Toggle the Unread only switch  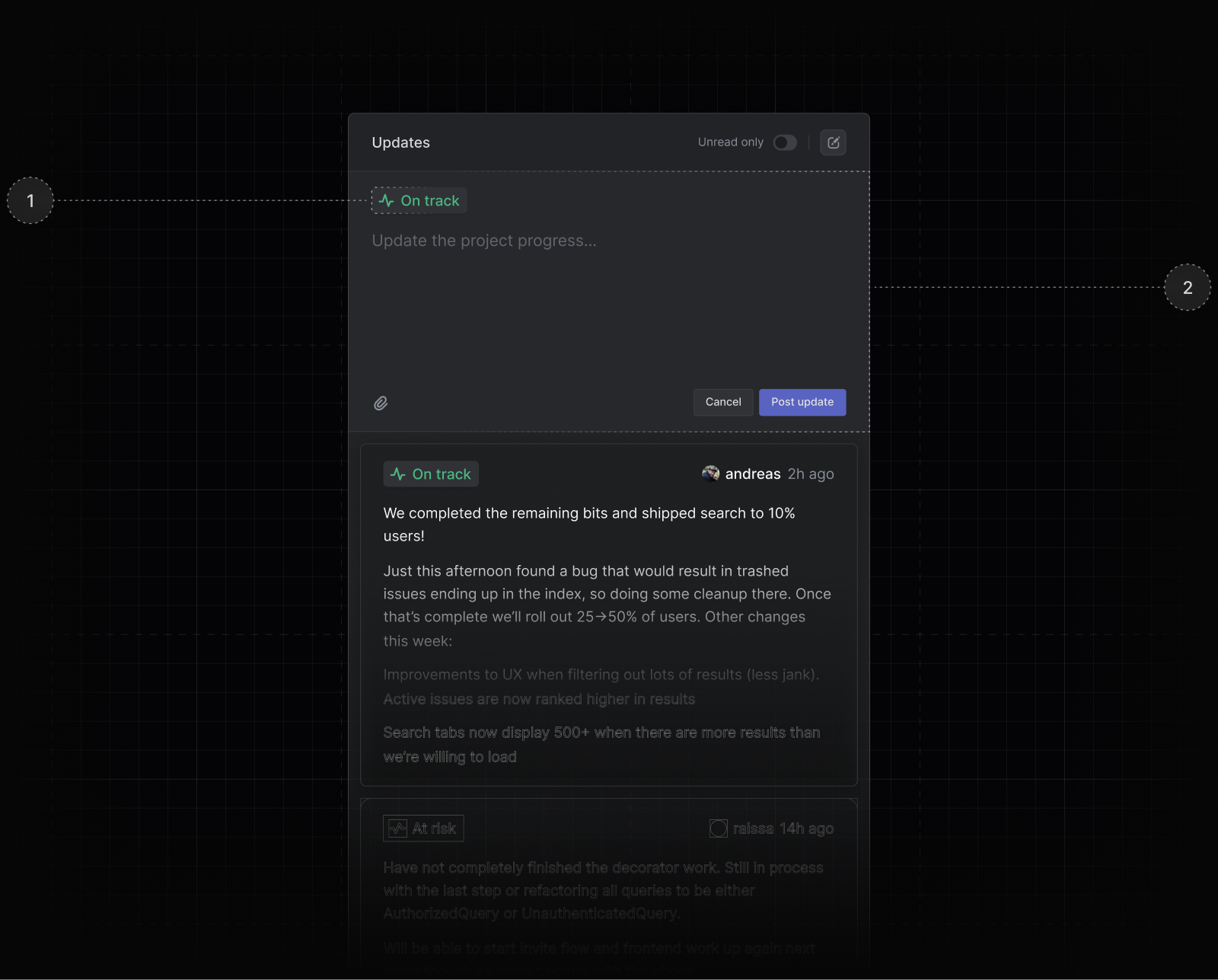tap(785, 142)
